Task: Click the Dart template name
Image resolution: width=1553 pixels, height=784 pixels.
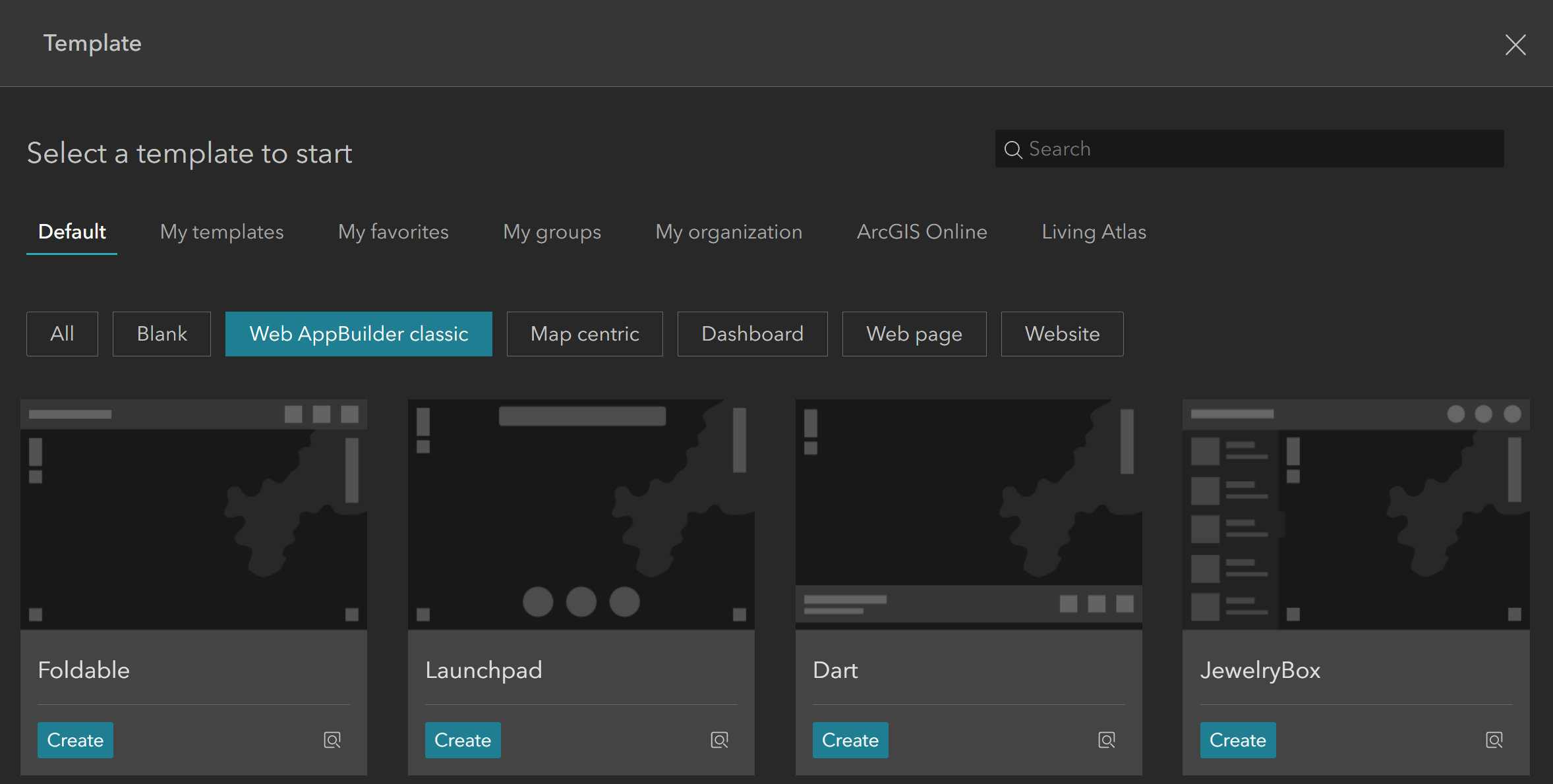Action: coord(835,670)
